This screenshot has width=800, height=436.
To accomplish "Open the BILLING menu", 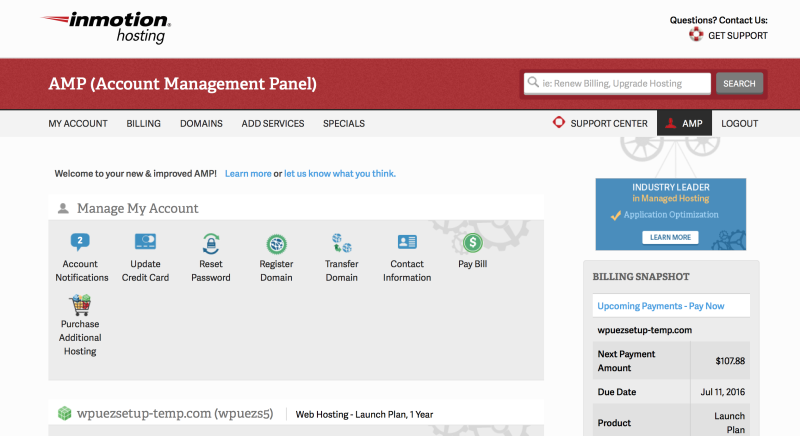I will [143, 123].
